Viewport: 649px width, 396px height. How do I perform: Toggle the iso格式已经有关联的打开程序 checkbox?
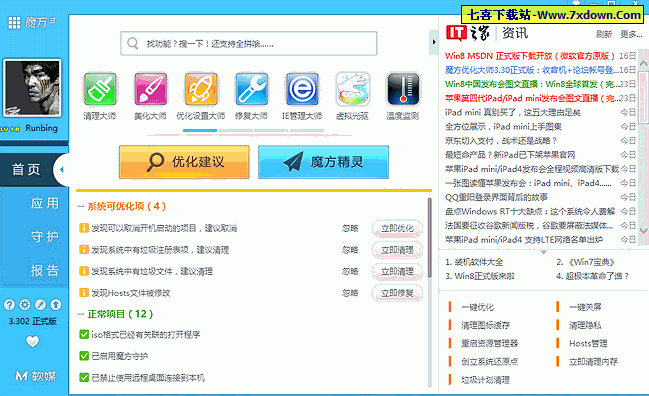tap(84, 334)
